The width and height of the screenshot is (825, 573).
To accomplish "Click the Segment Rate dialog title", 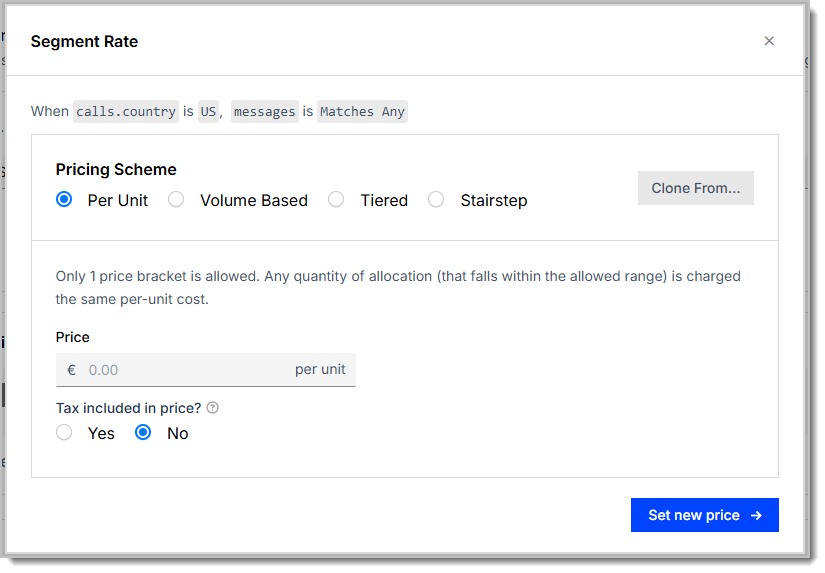I will pyautogui.click(x=84, y=42).
